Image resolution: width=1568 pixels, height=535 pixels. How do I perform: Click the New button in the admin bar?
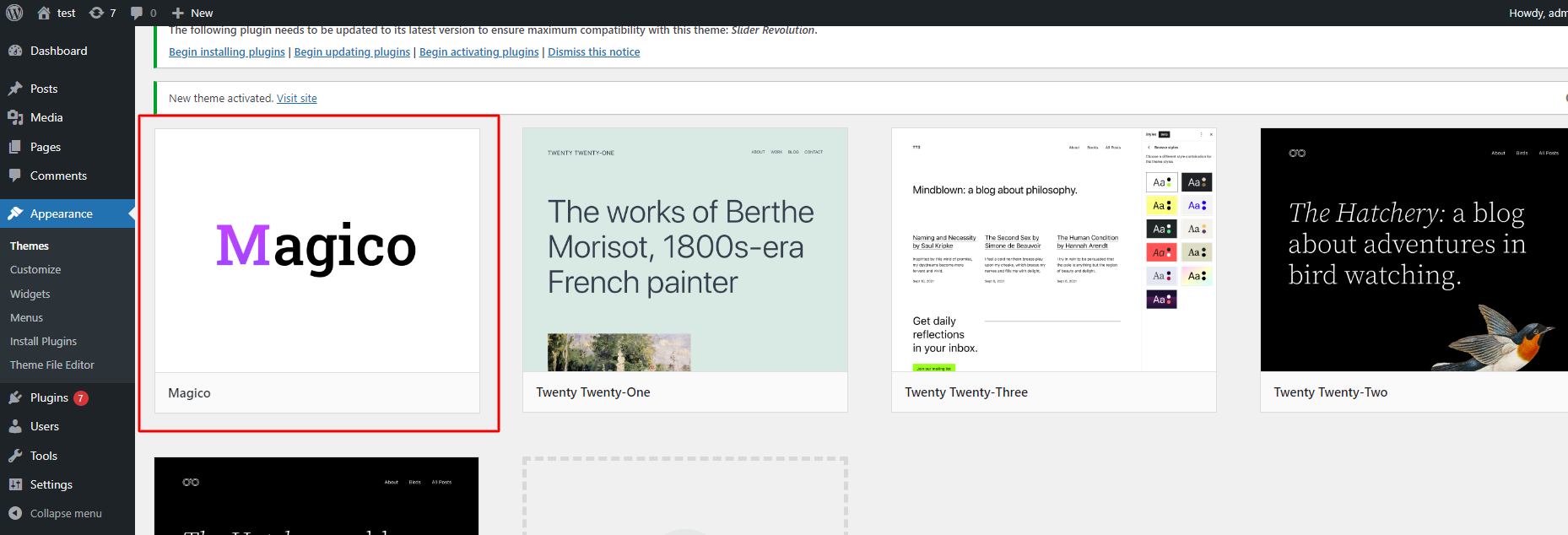pos(192,13)
